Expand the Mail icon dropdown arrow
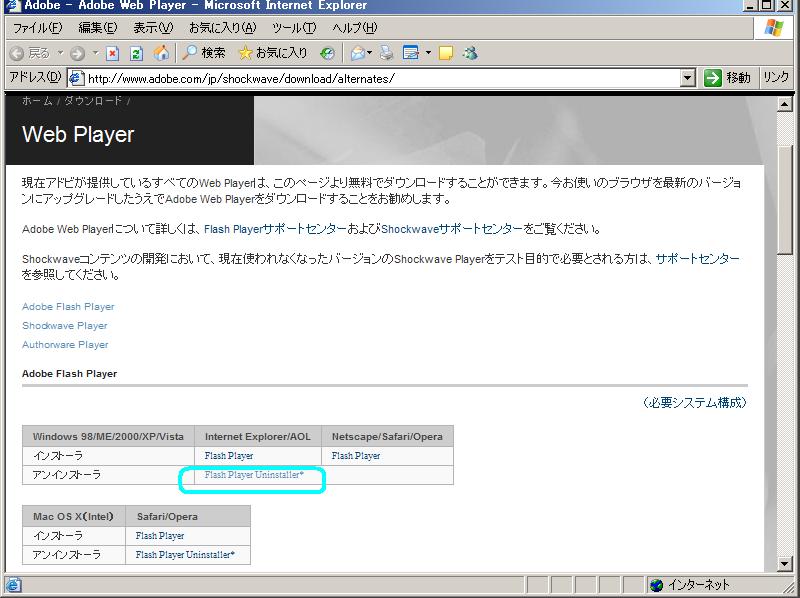 pyautogui.click(x=369, y=53)
